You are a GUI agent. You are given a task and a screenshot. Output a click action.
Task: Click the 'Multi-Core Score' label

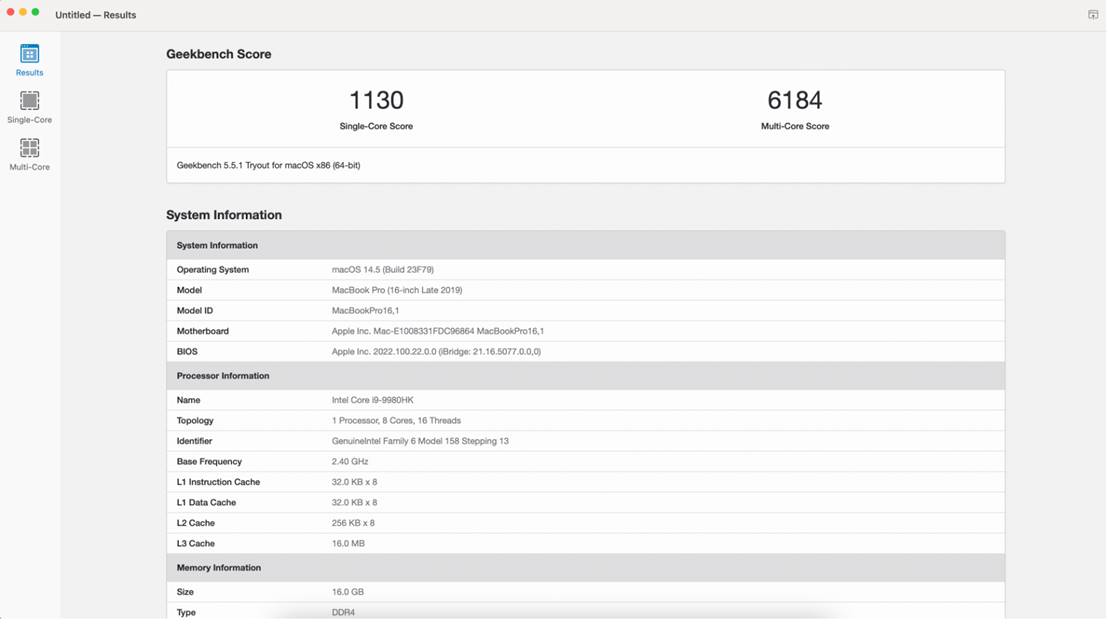click(795, 127)
